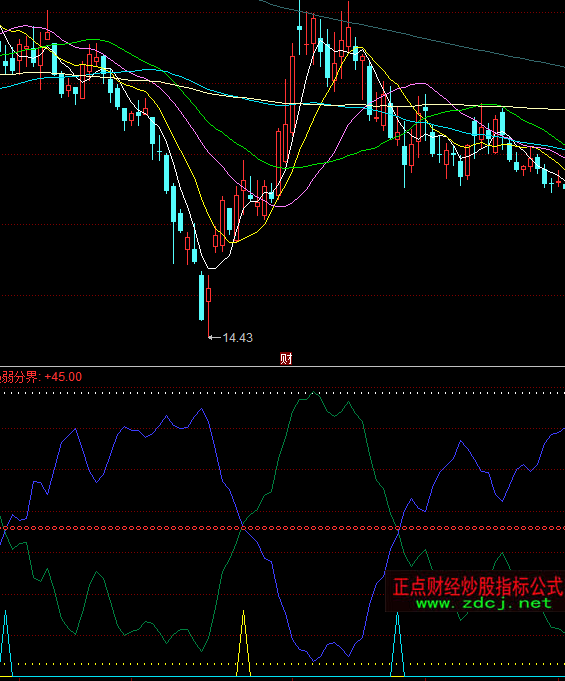Click the cyan signal spike near the watermark
This screenshot has height=681, width=565.
pos(397,644)
